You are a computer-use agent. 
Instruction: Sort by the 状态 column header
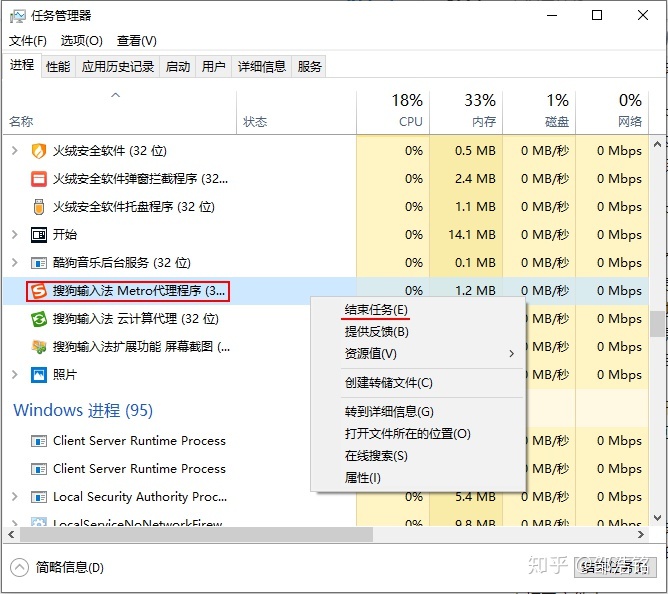click(297, 112)
